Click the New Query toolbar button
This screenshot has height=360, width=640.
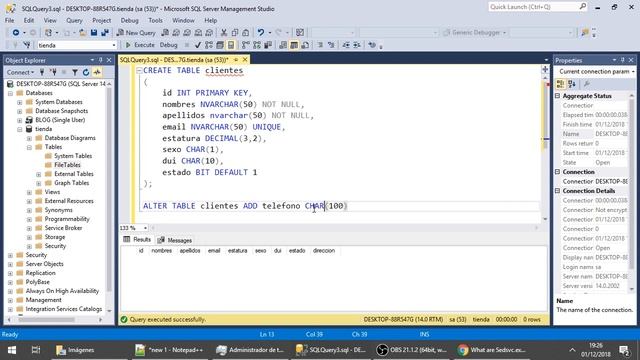pyautogui.click(x=136, y=33)
